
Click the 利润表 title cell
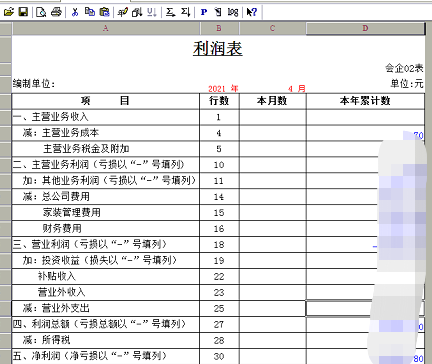point(218,49)
